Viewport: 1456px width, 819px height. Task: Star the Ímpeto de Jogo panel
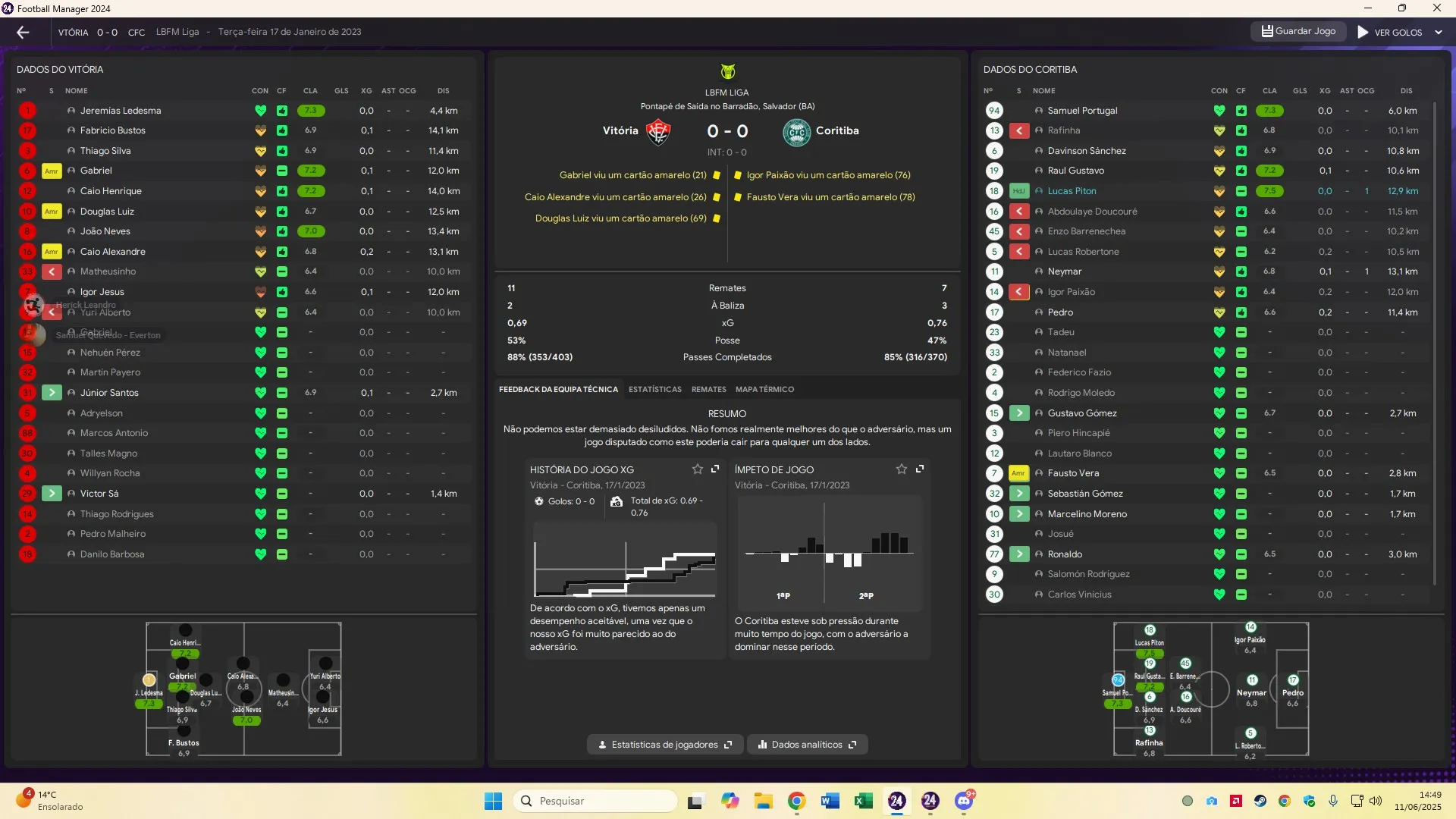tap(901, 469)
